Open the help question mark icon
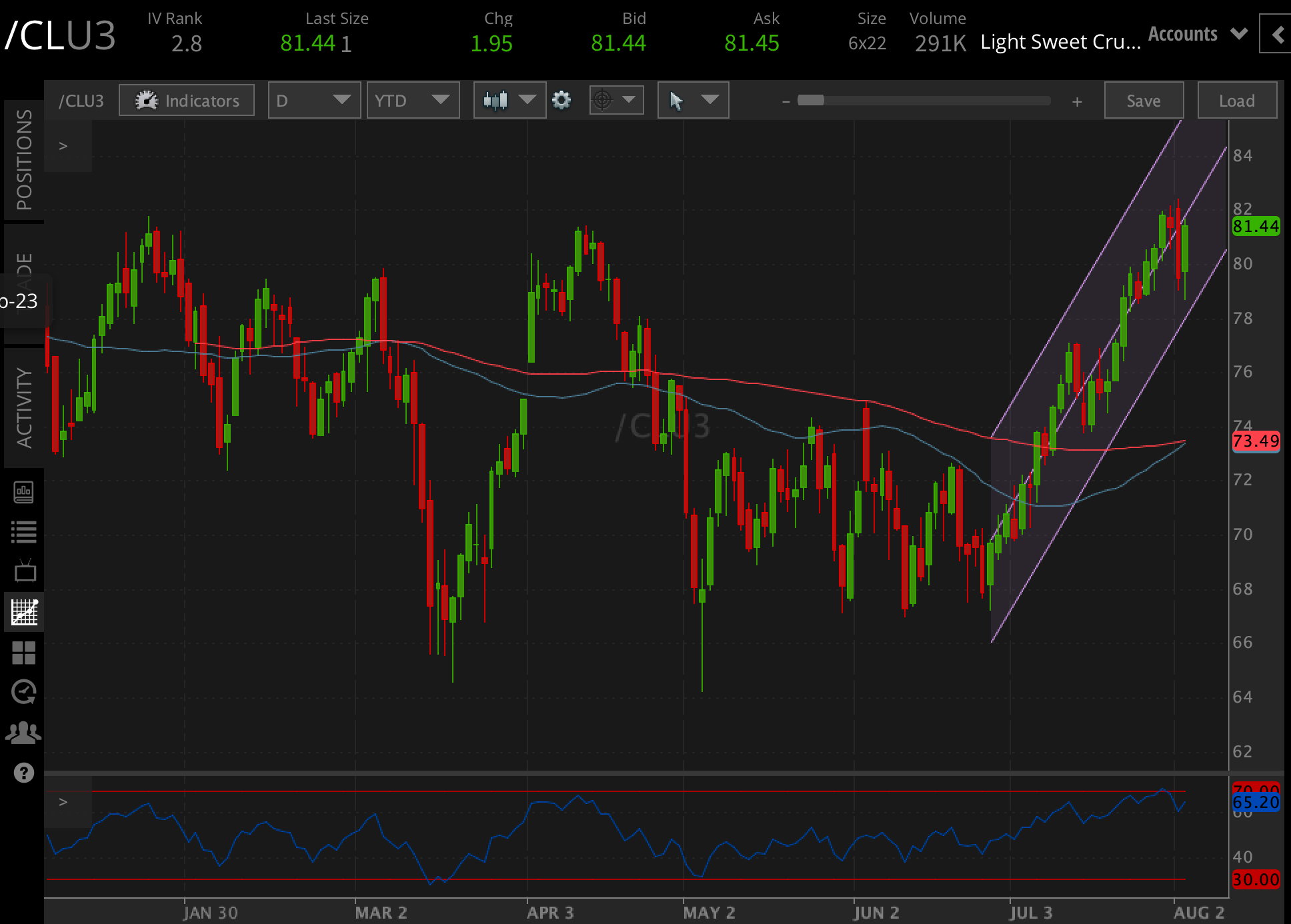Image resolution: width=1291 pixels, height=924 pixels. 24,773
